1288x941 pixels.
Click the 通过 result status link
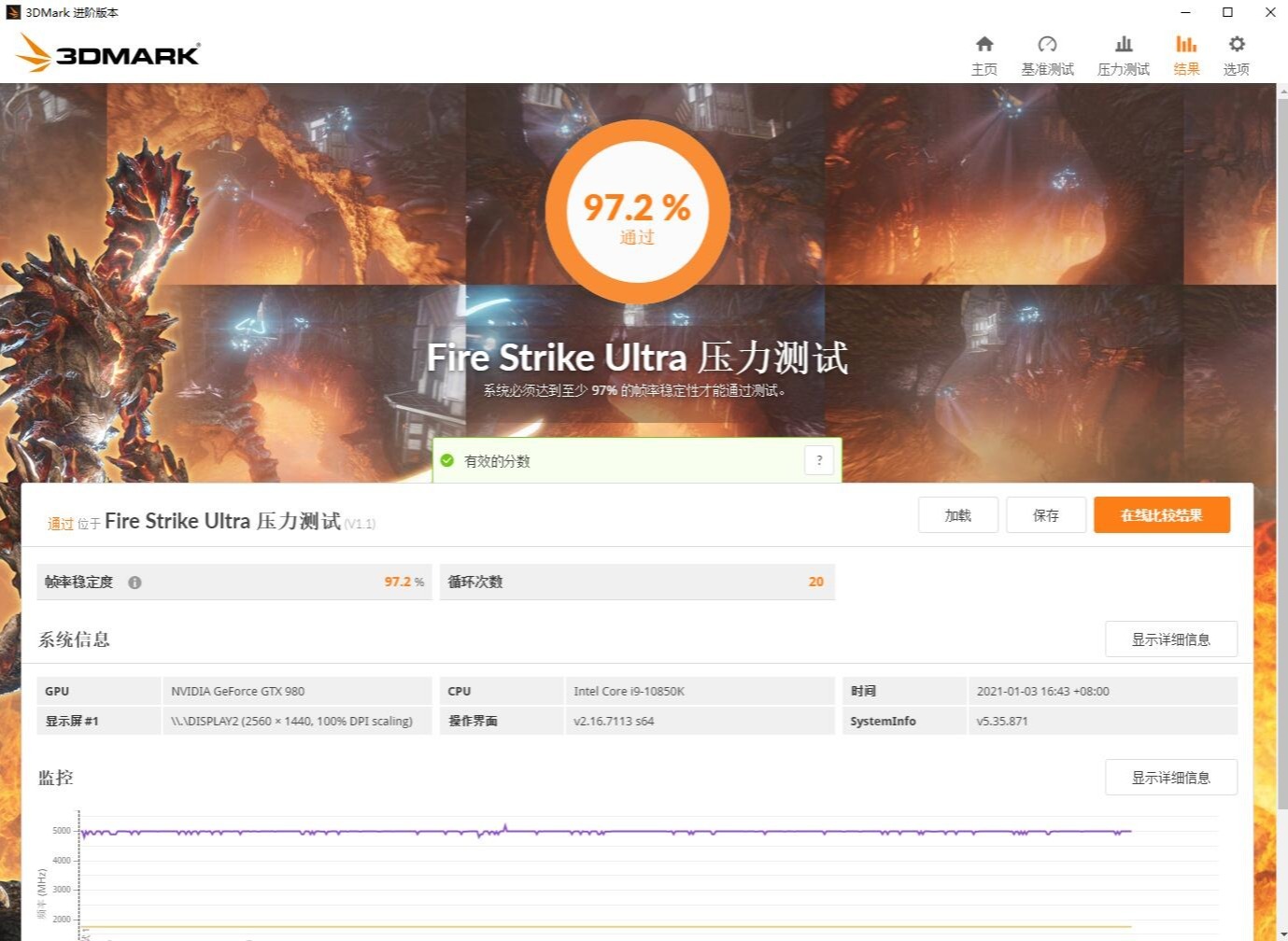(x=61, y=523)
